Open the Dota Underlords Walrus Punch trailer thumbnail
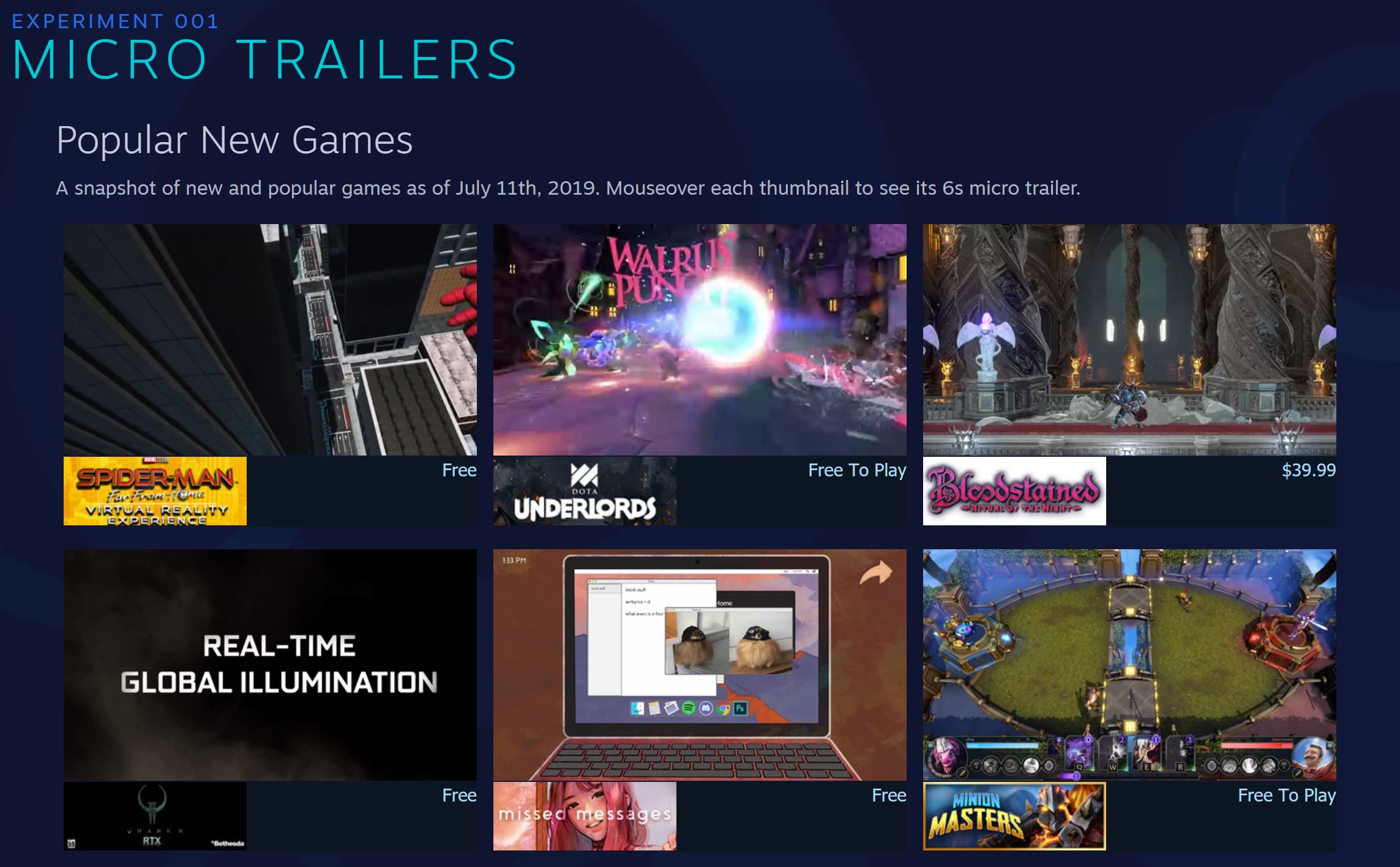This screenshot has height=867, width=1400. click(x=700, y=340)
